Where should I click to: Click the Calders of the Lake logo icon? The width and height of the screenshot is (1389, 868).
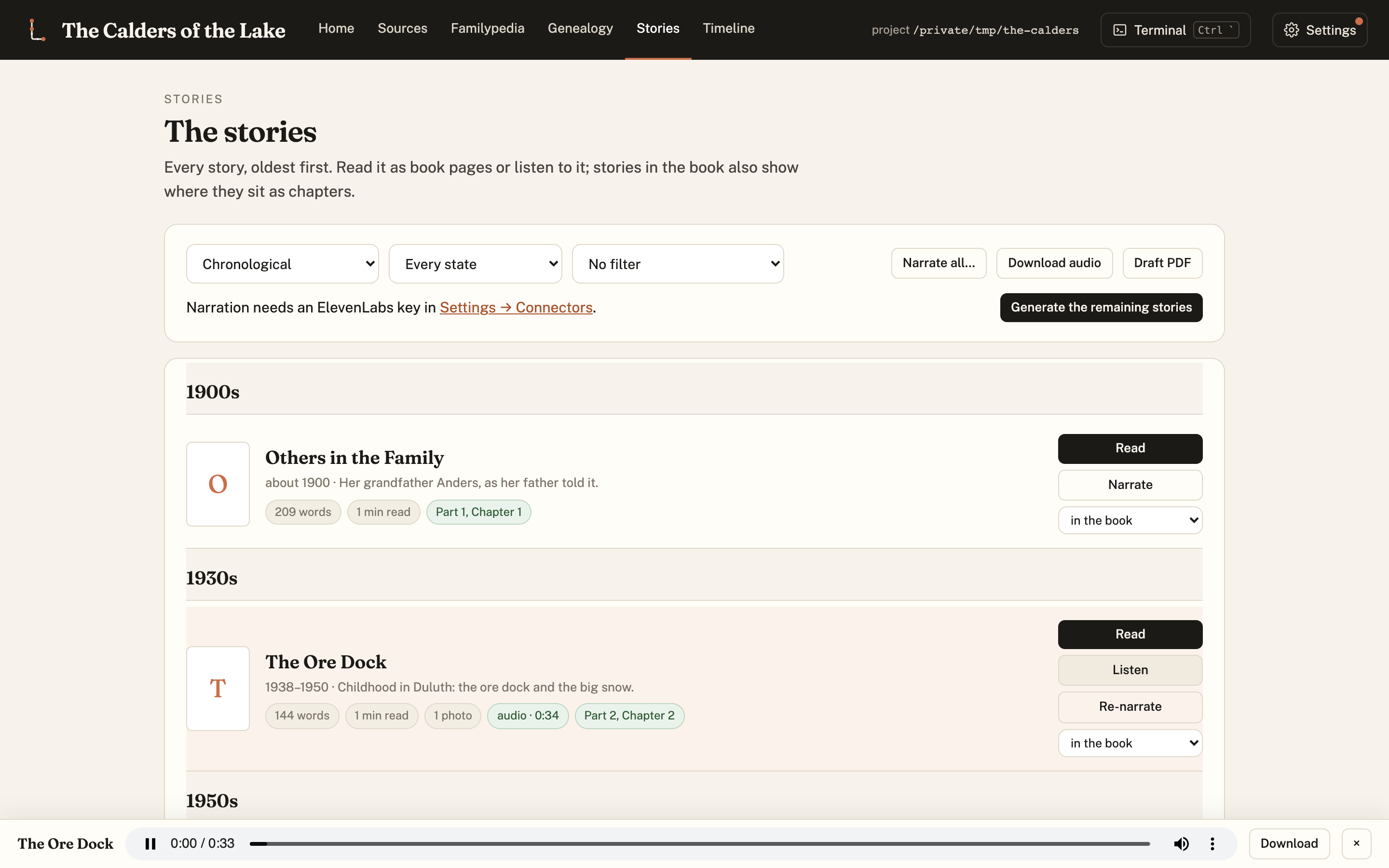coord(37,30)
